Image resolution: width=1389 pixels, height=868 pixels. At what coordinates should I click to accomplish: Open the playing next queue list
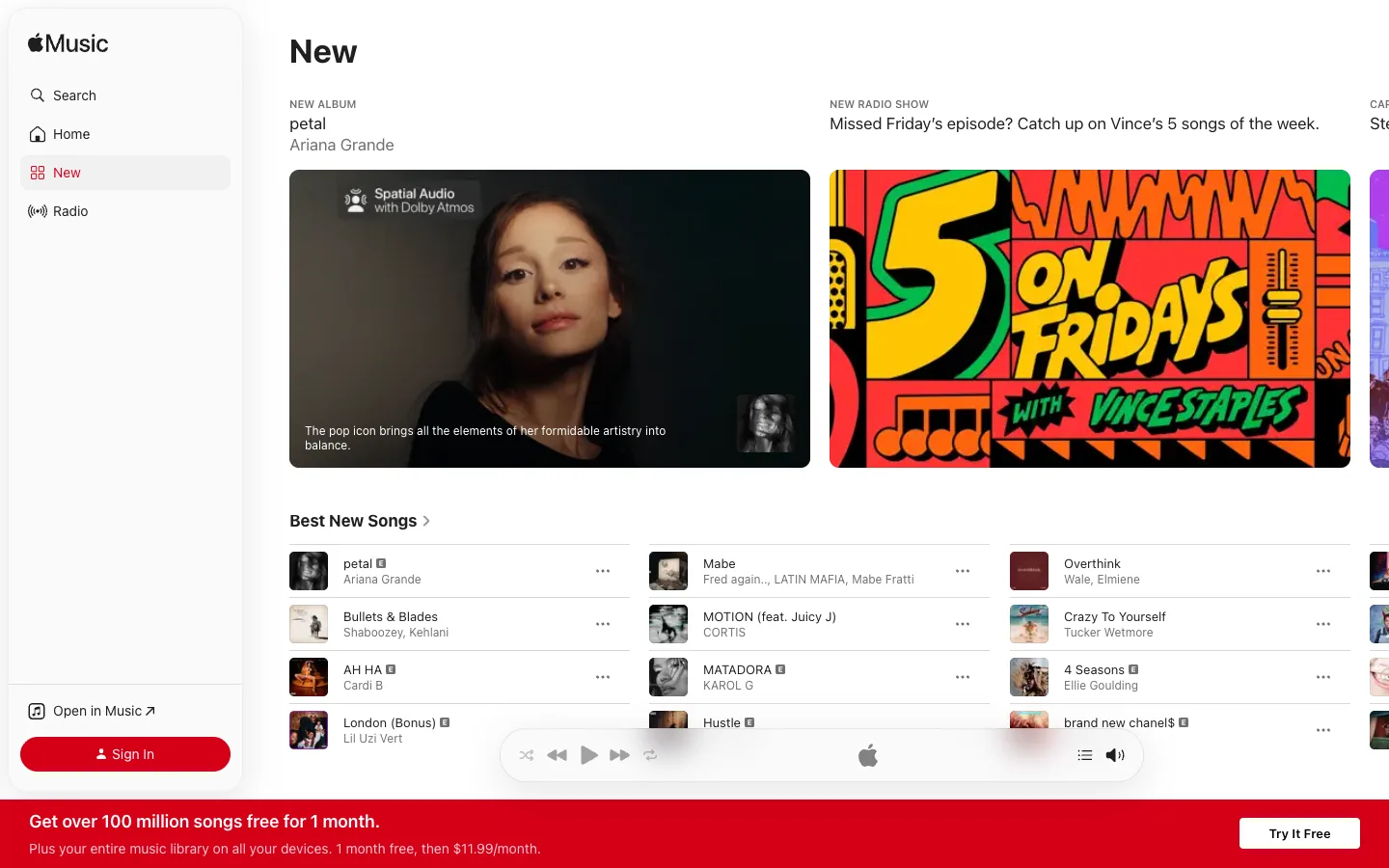tap(1085, 755)
